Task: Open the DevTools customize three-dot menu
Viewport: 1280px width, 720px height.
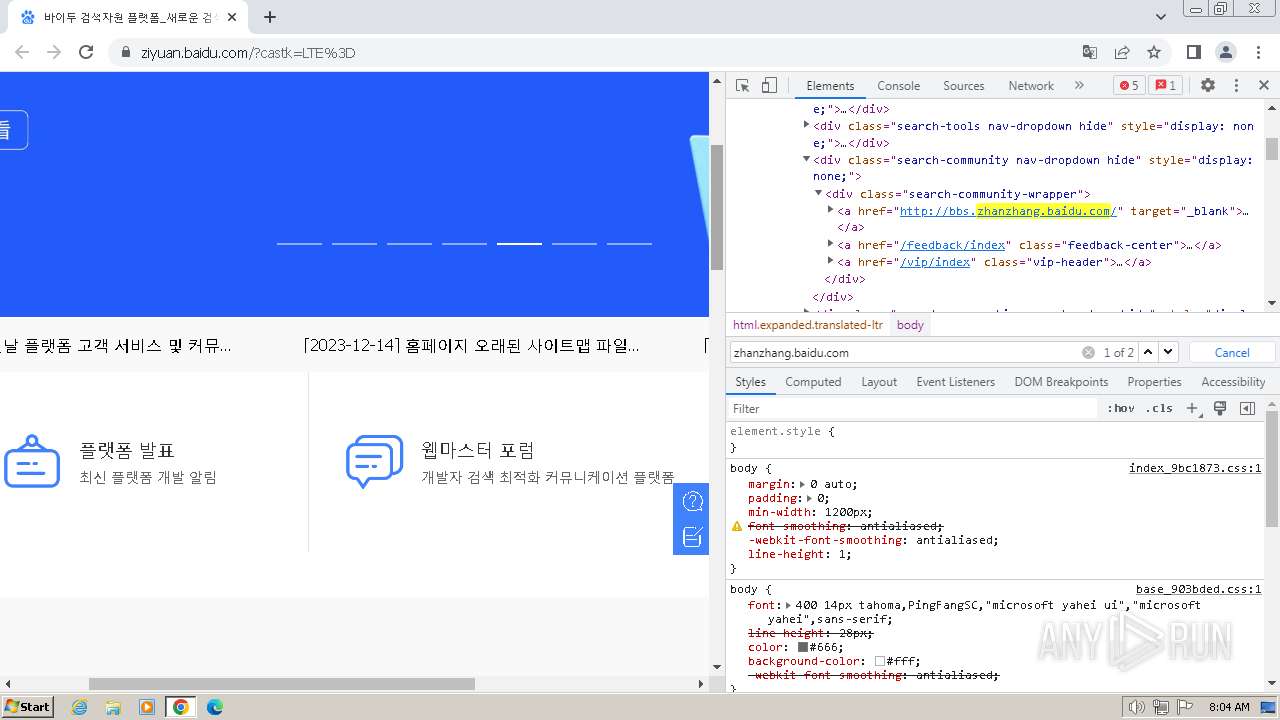Action: (x=1236, y=85)
